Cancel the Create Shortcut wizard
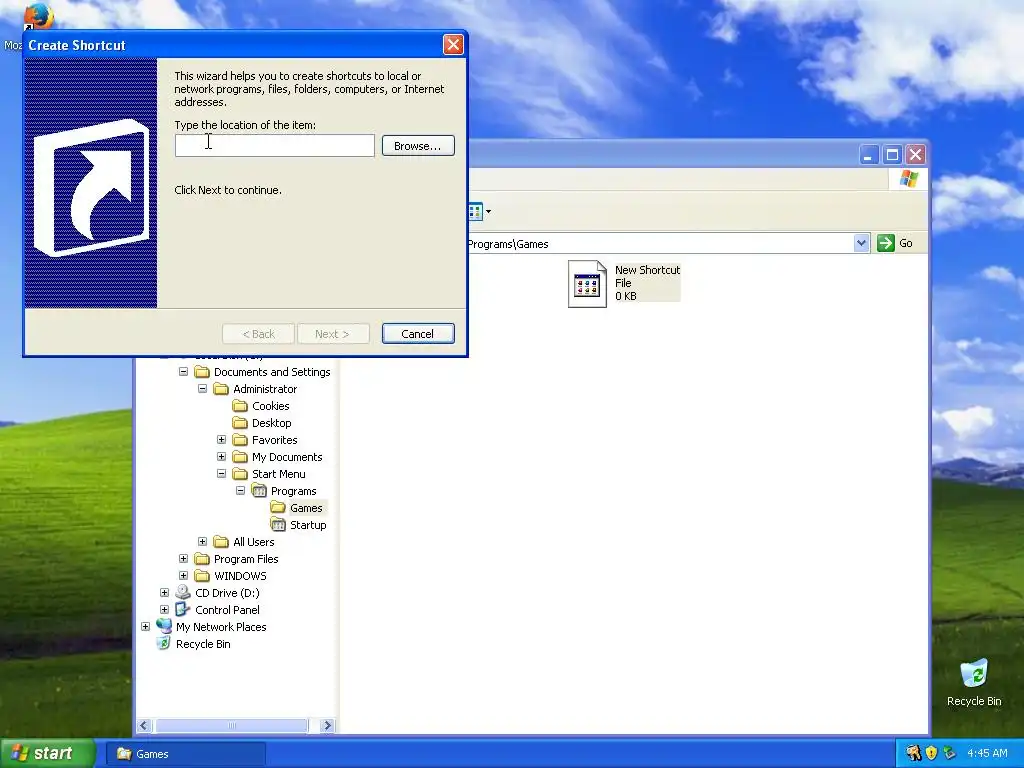 pos(418,334)
